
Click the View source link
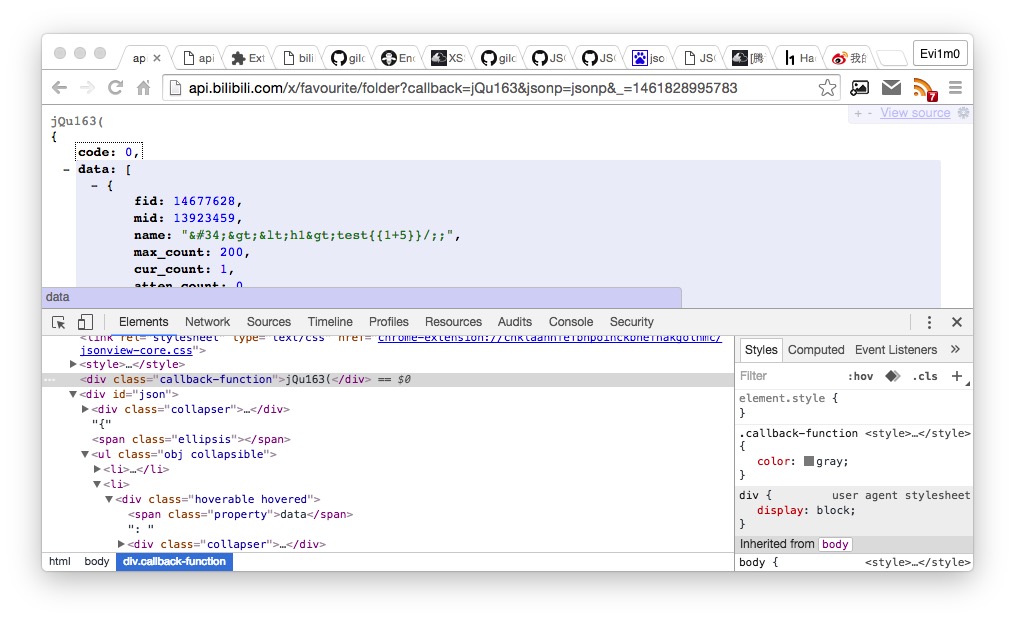tap(914, 113)
